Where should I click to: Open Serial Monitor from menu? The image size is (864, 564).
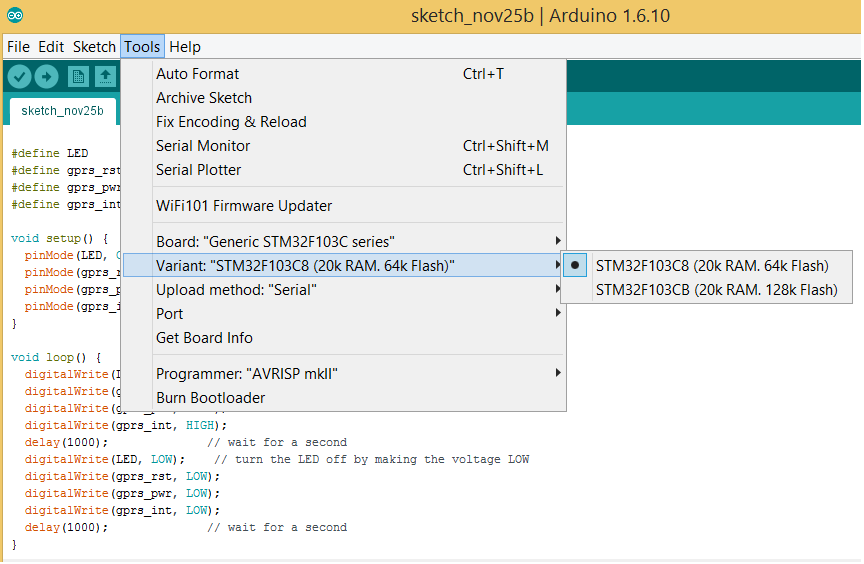pyautogui.click(x=344, y=146)
